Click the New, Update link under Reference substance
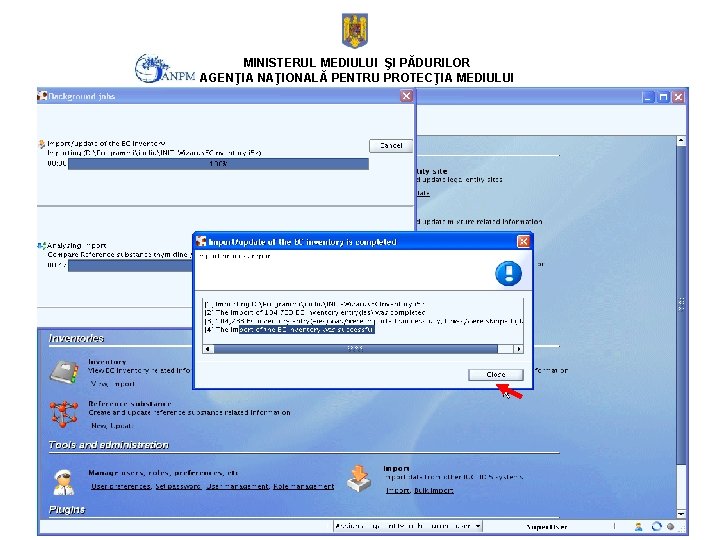The width and height of the screenshot is (720, 540). (x=112, y=426)
